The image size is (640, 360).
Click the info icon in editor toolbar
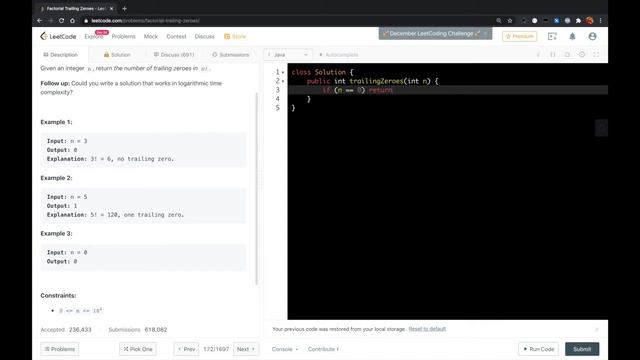538,54
